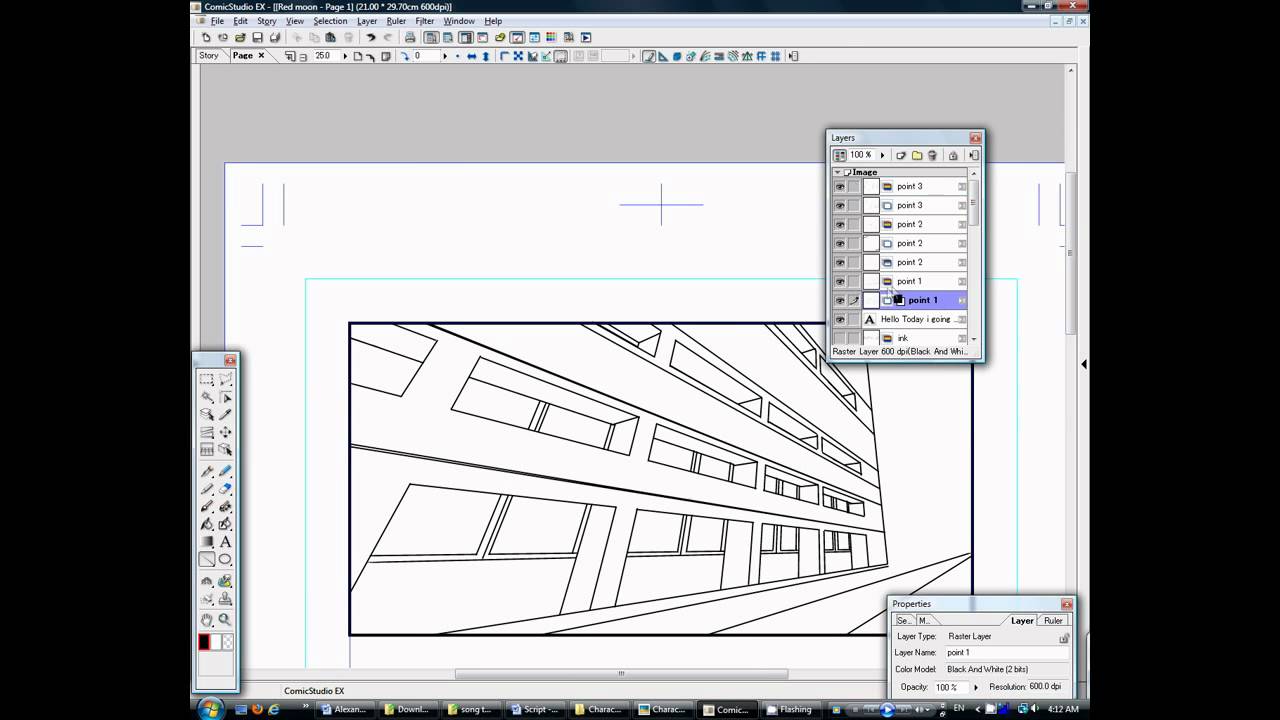This screenshot has width=1280, height=720.
Task: Switch to the Story tab
Action: (209, 56)
